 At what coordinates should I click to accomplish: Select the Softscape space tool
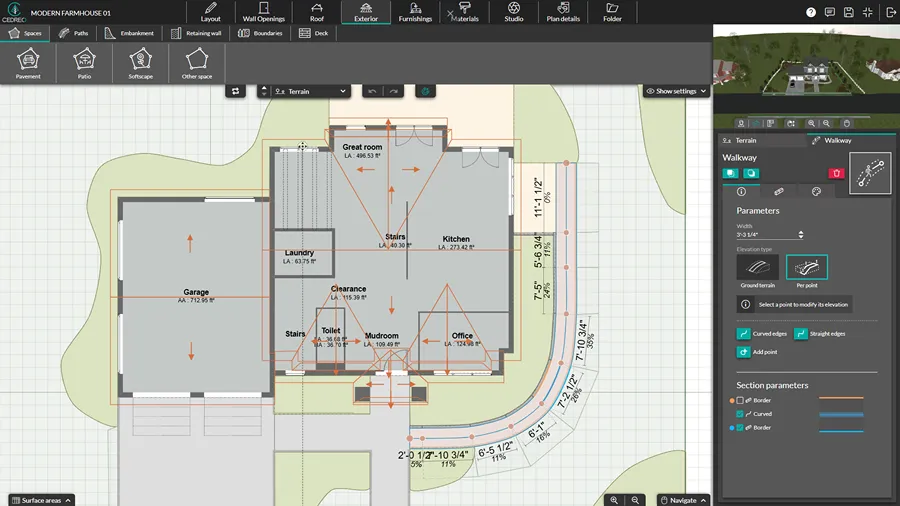(141, 64)
